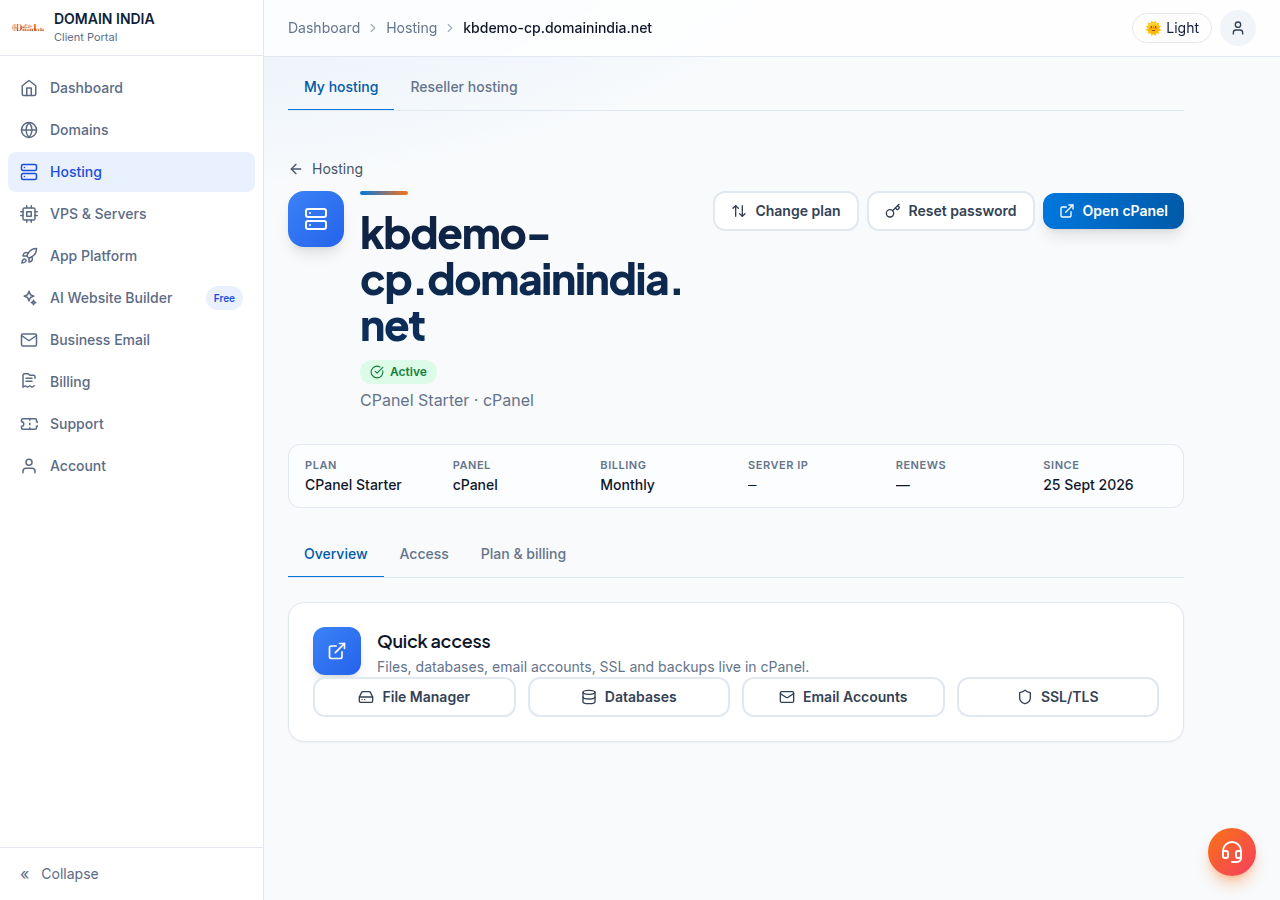Click the Business Email envelope icon

click(29, 340)
